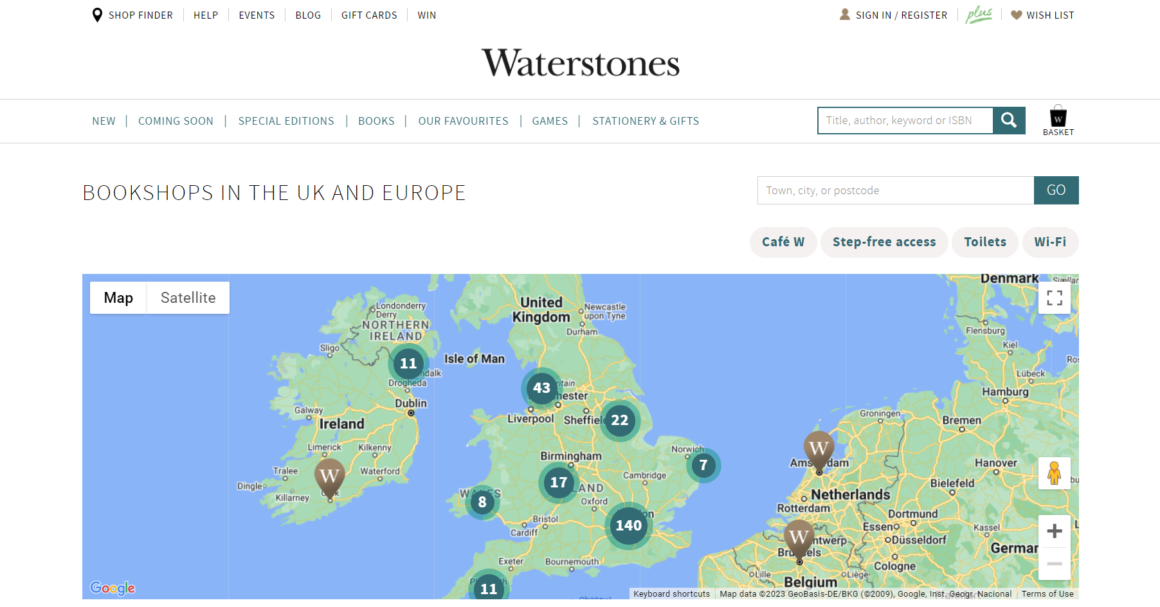Viewport: 1160px width, 607px height.
Task: Zoom out on the map
Action: click(1054, 564)
